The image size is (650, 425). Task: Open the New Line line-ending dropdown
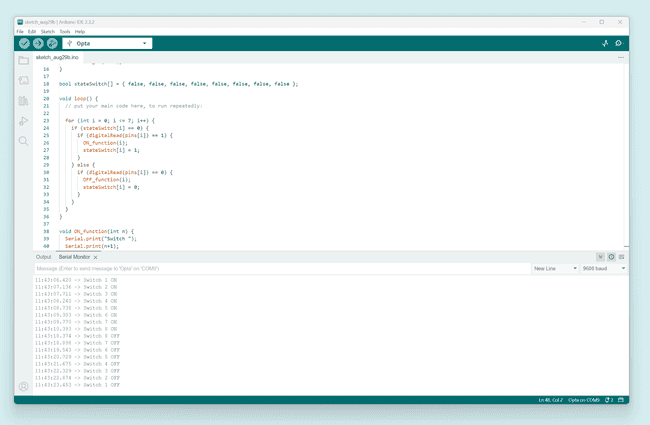pos(555,269)
